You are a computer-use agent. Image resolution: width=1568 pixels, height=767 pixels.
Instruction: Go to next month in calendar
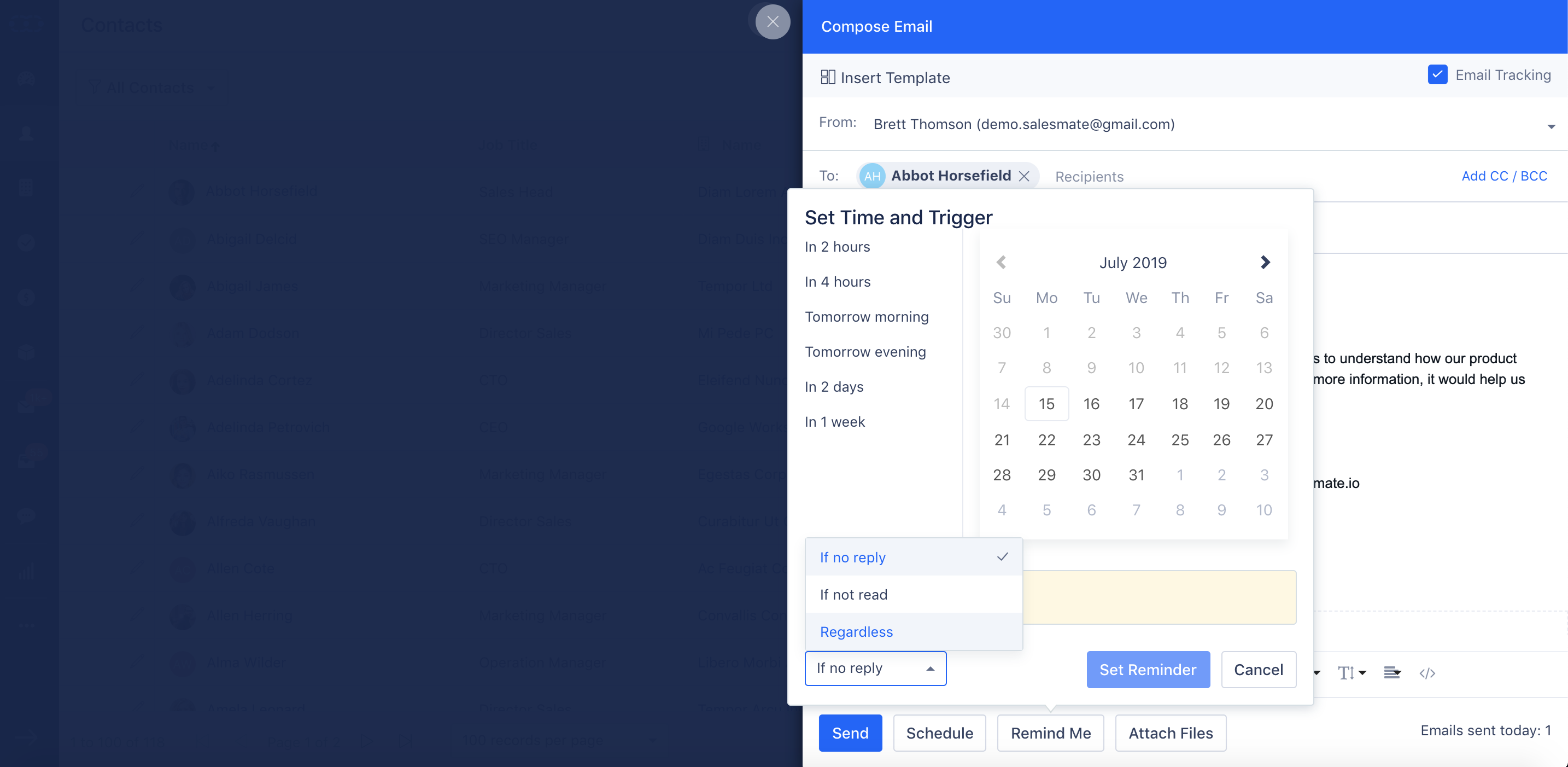point(1265,263)
